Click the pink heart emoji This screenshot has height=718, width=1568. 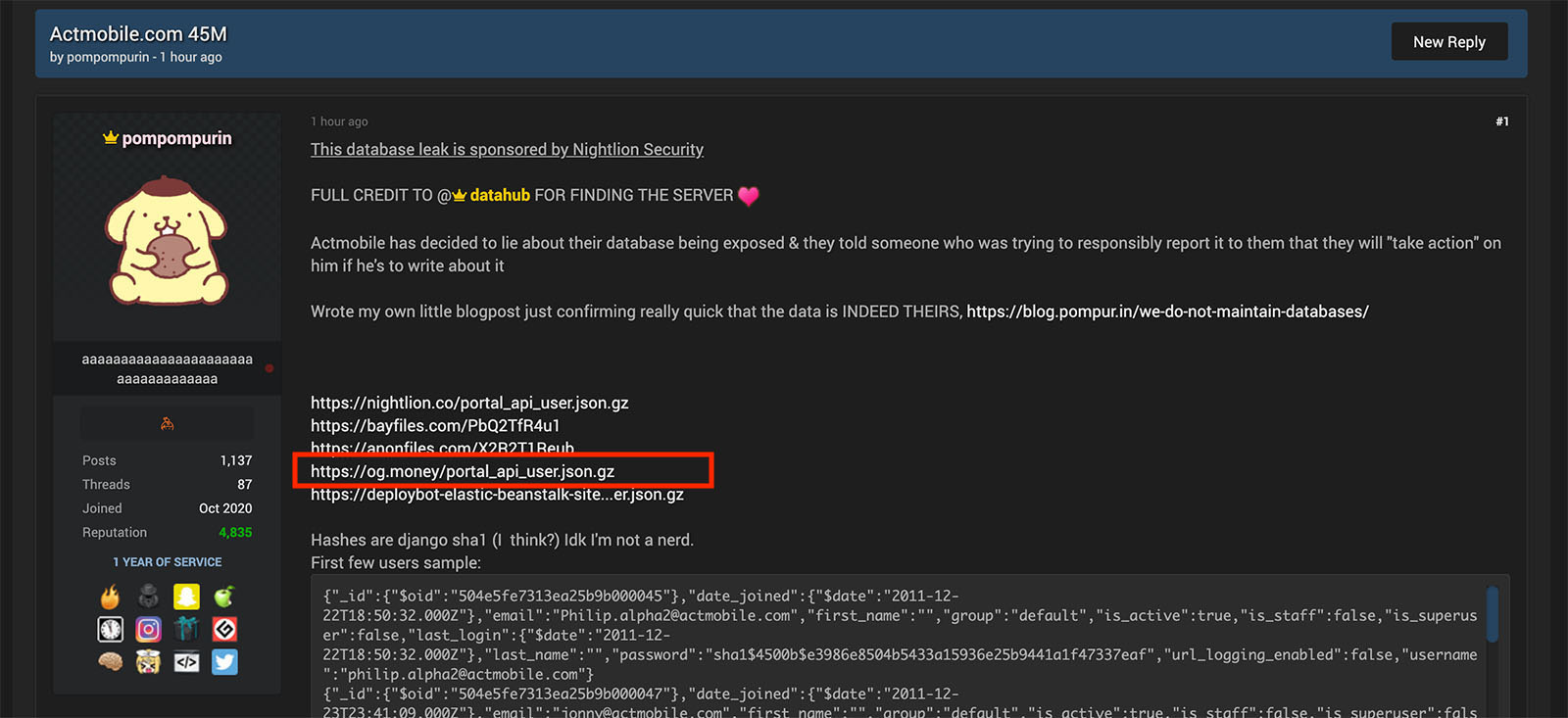pos(749,196)
